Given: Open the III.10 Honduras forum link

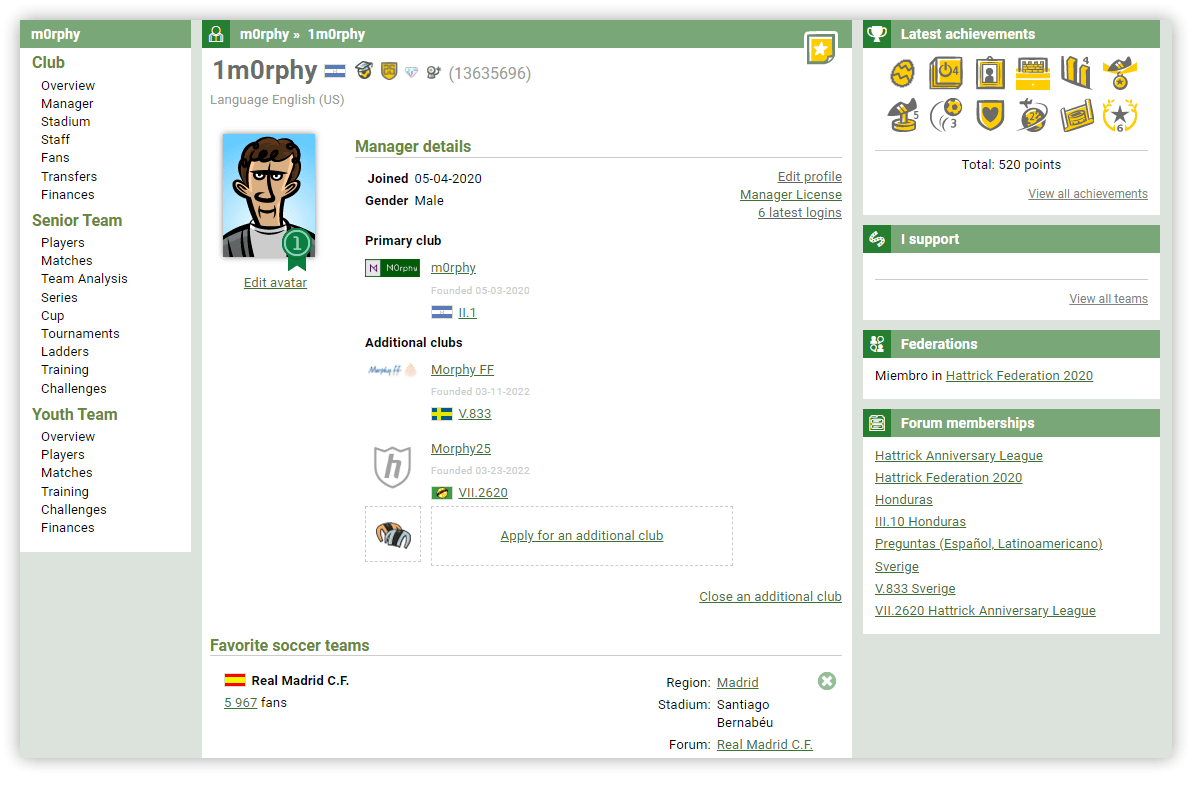Looking at the screenshot, I should point(920,521).
